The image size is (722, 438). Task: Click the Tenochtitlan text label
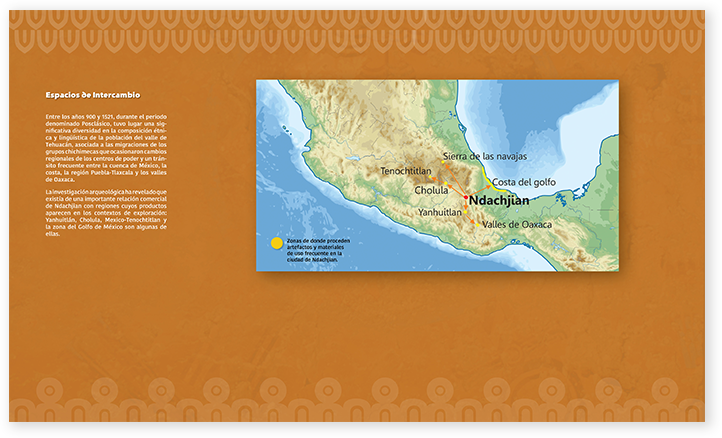[405, 172]
